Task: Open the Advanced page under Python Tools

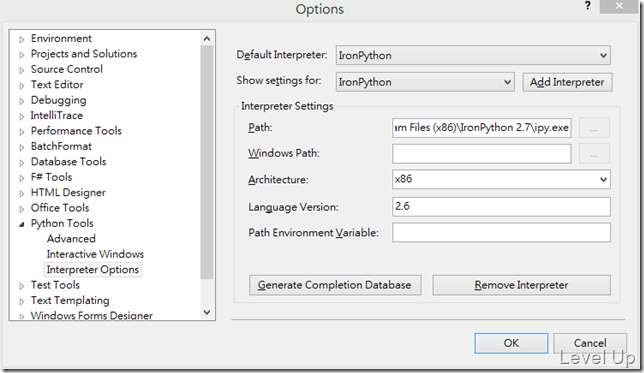Action: 71,239
